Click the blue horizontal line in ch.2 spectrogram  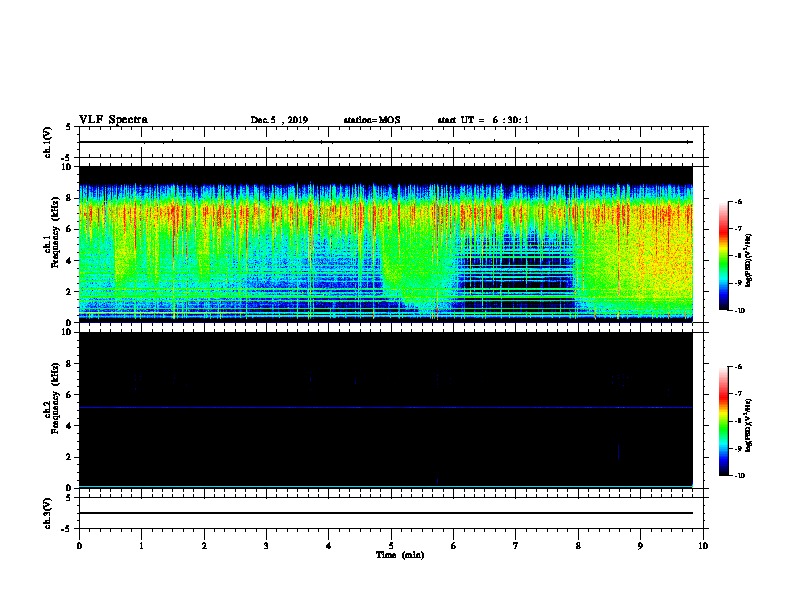pyautogui.click(x=386, y=407)
